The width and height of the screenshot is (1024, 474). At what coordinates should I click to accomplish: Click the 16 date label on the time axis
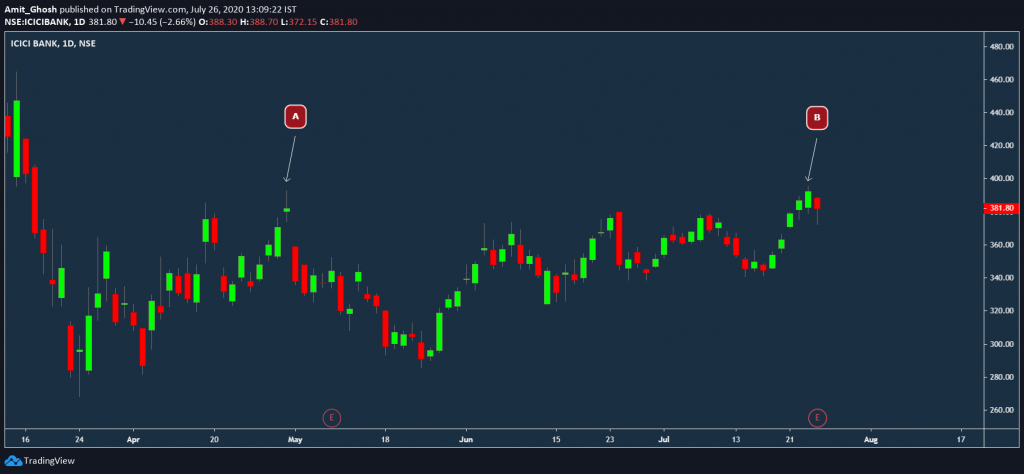coord(25,440)
